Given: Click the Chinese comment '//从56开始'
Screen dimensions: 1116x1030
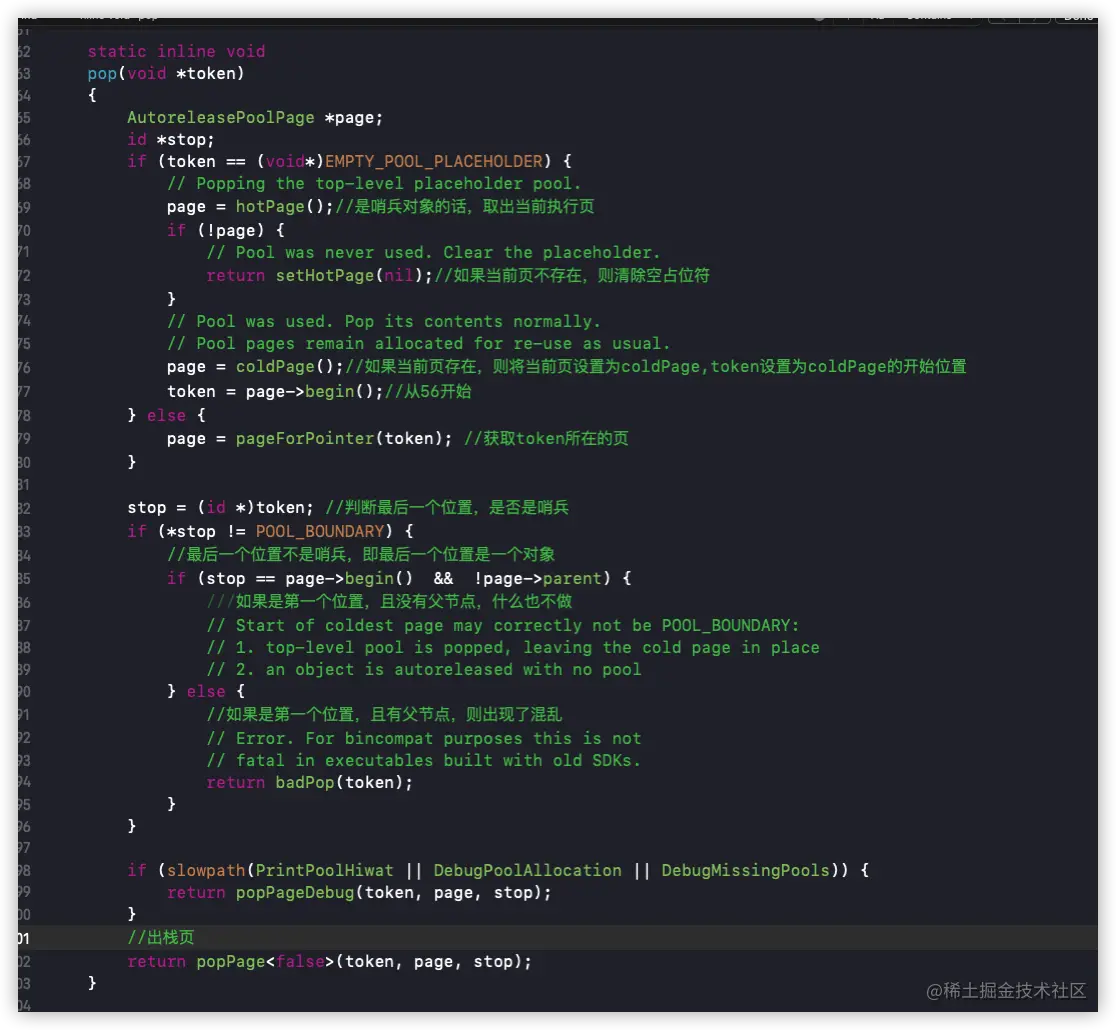Looking at the screenshot, I should tap(428, 391).
